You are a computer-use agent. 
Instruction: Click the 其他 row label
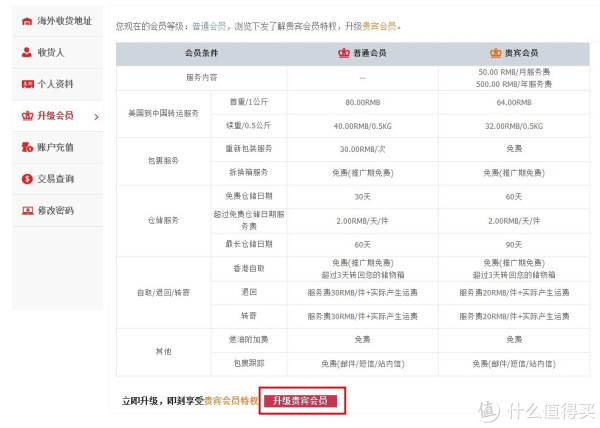click(x=163, y=352)
